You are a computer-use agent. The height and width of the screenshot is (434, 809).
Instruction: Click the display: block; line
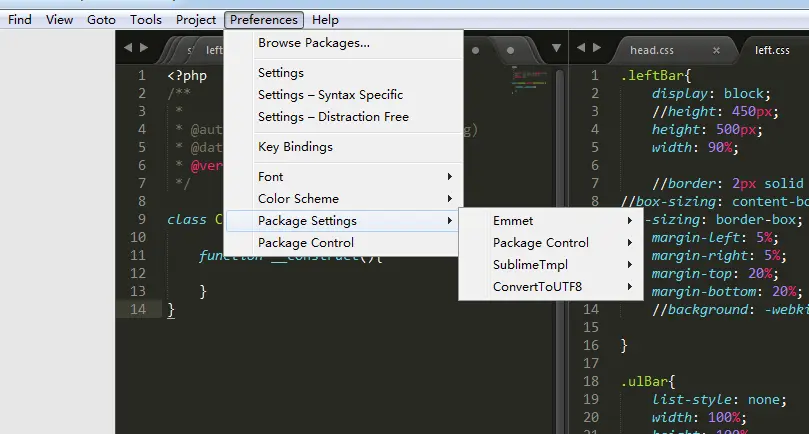point(711,94)
